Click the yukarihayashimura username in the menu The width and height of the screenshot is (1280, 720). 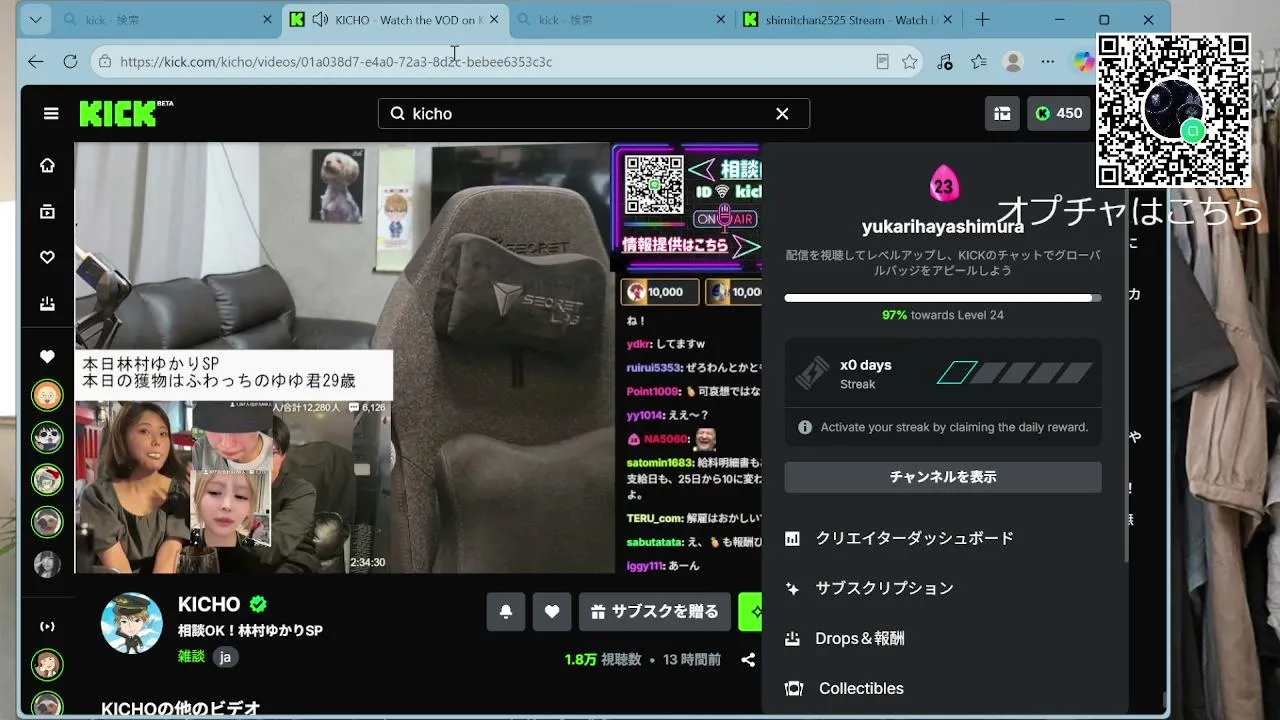[943, 227]
